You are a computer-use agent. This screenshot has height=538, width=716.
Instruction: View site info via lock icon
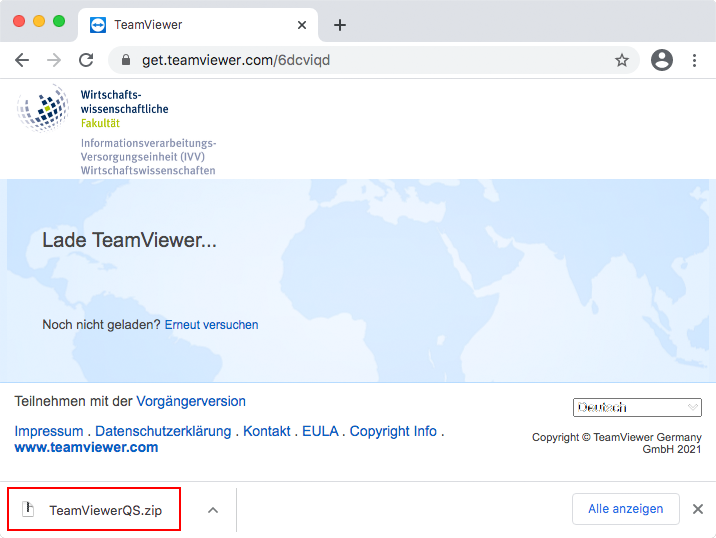pos(126,60)
